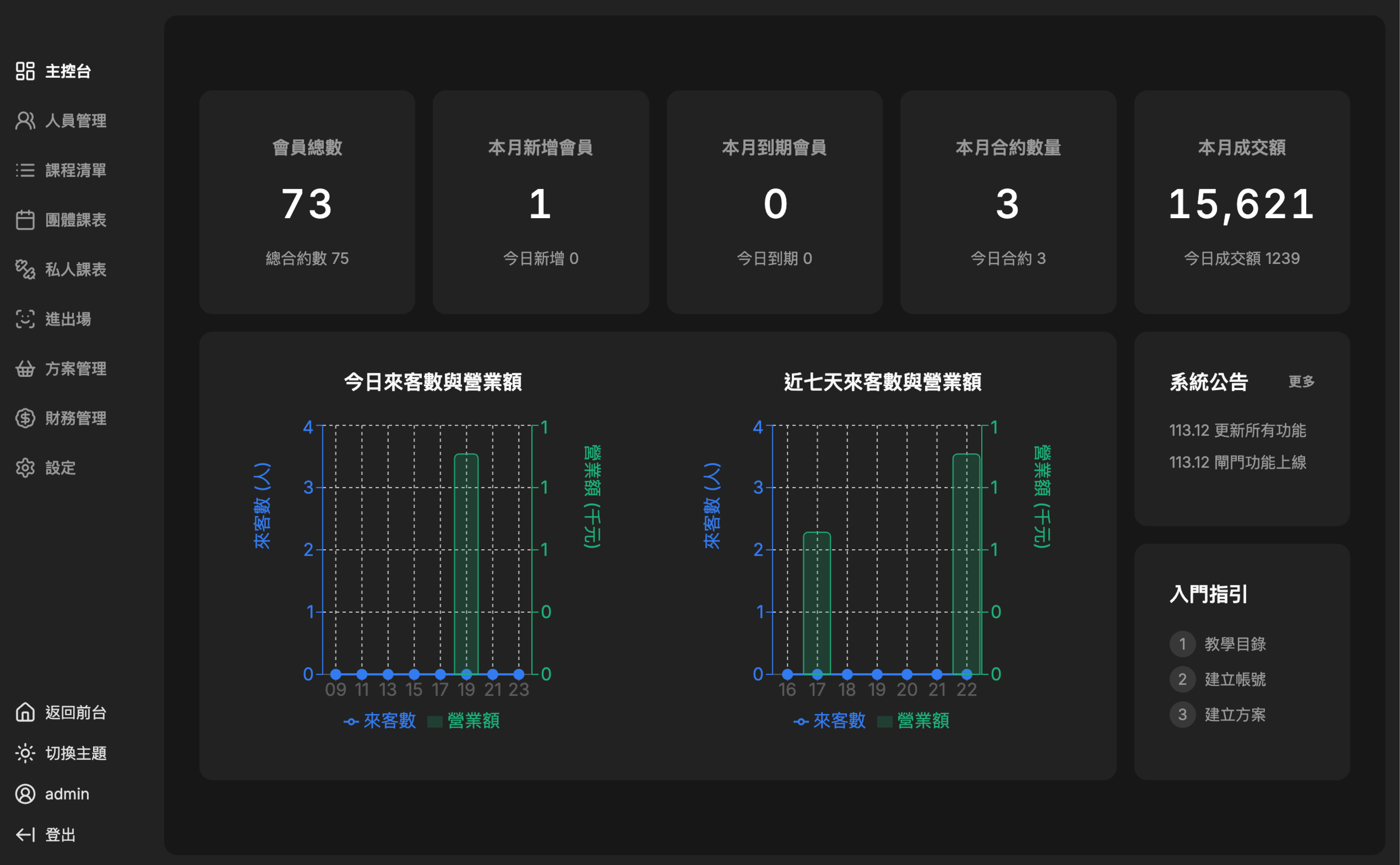Viewport: 1400px width, 865px height.
Task: Click the blue data point for day 16
Action: (787, 674)
